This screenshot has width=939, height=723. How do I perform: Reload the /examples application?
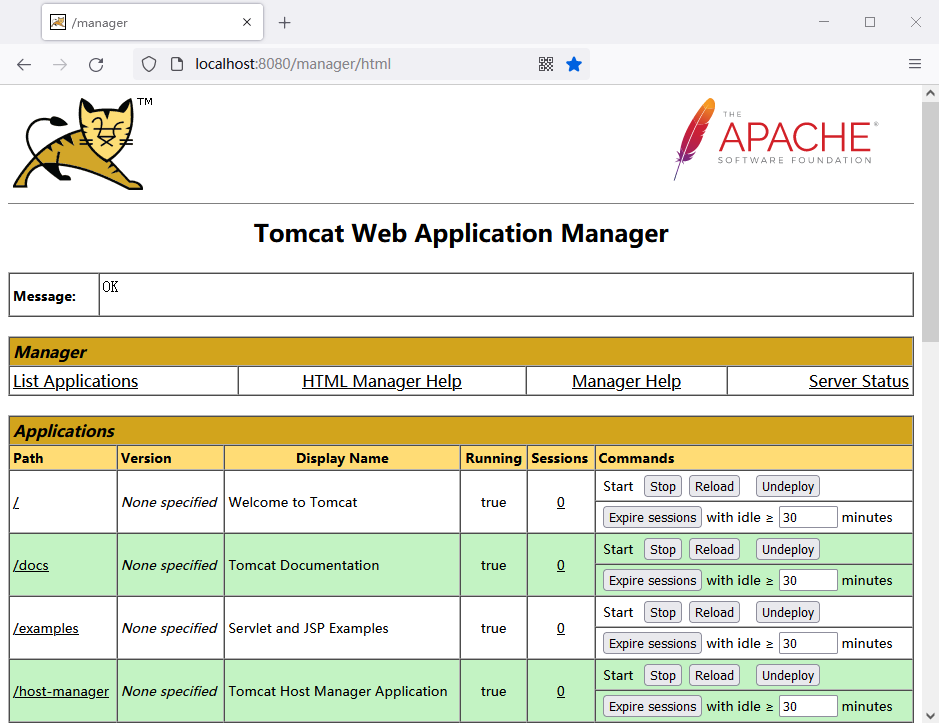714,612
